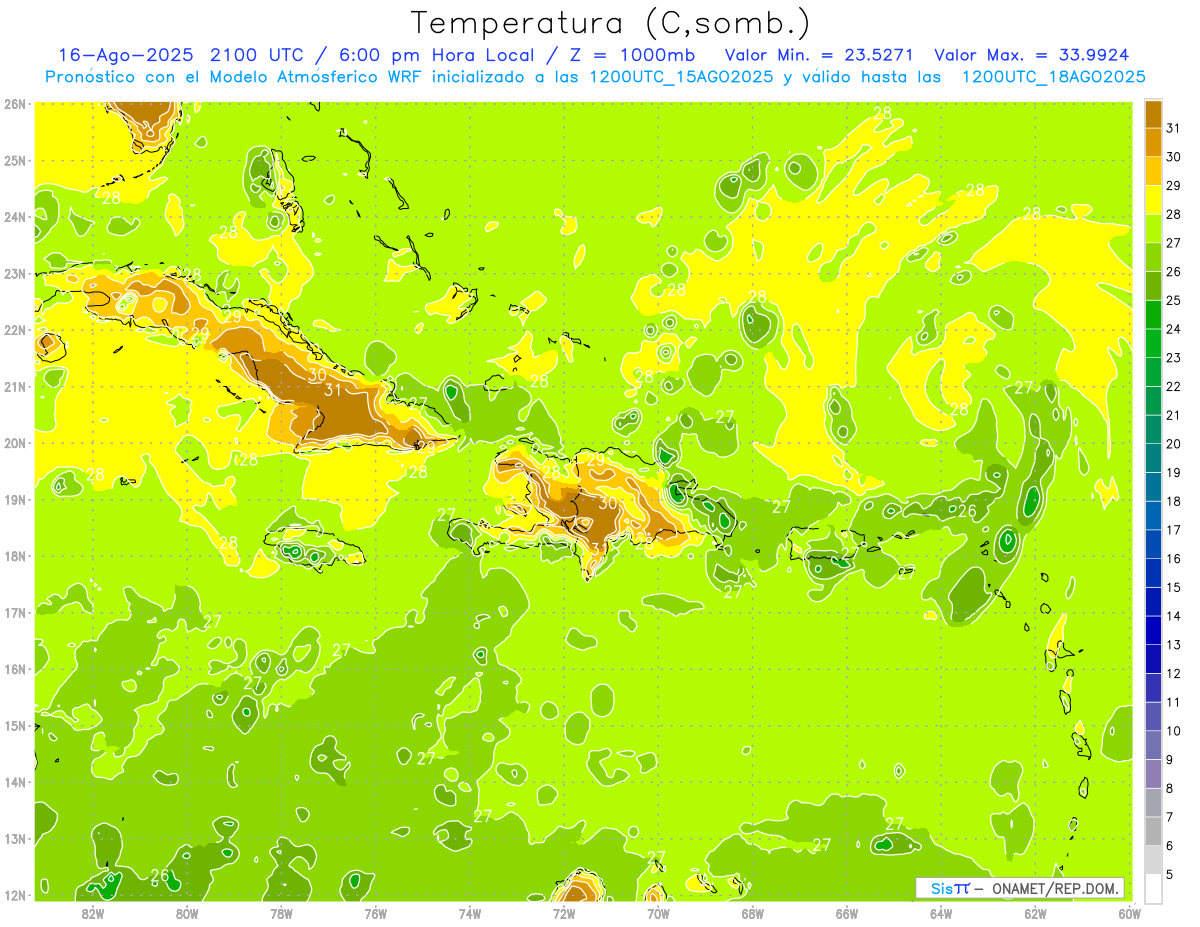Viewport: 1200px width, 927px height.
Task: Click the 'Valor Max. = 33.9924' value
Action: pyautogui.click(x=1032, y=55)
